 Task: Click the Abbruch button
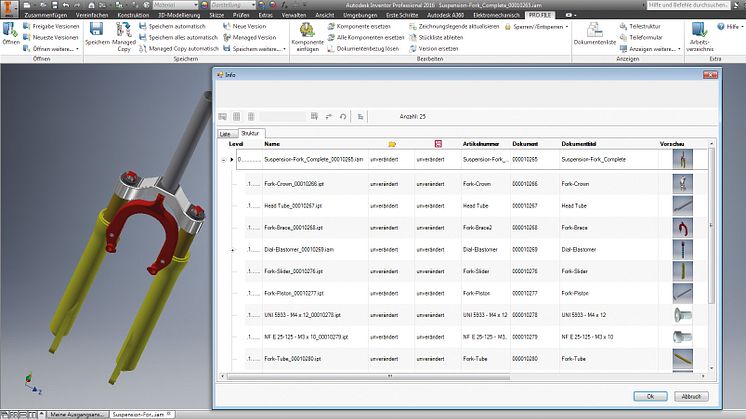click(x=691, y=396)
